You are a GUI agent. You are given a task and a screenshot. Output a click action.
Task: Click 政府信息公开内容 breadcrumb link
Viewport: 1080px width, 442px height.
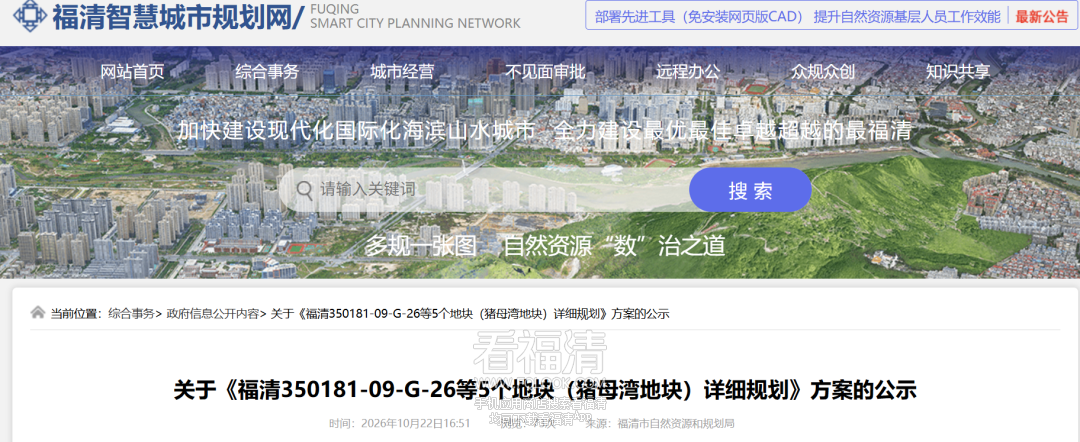point(211,314)
